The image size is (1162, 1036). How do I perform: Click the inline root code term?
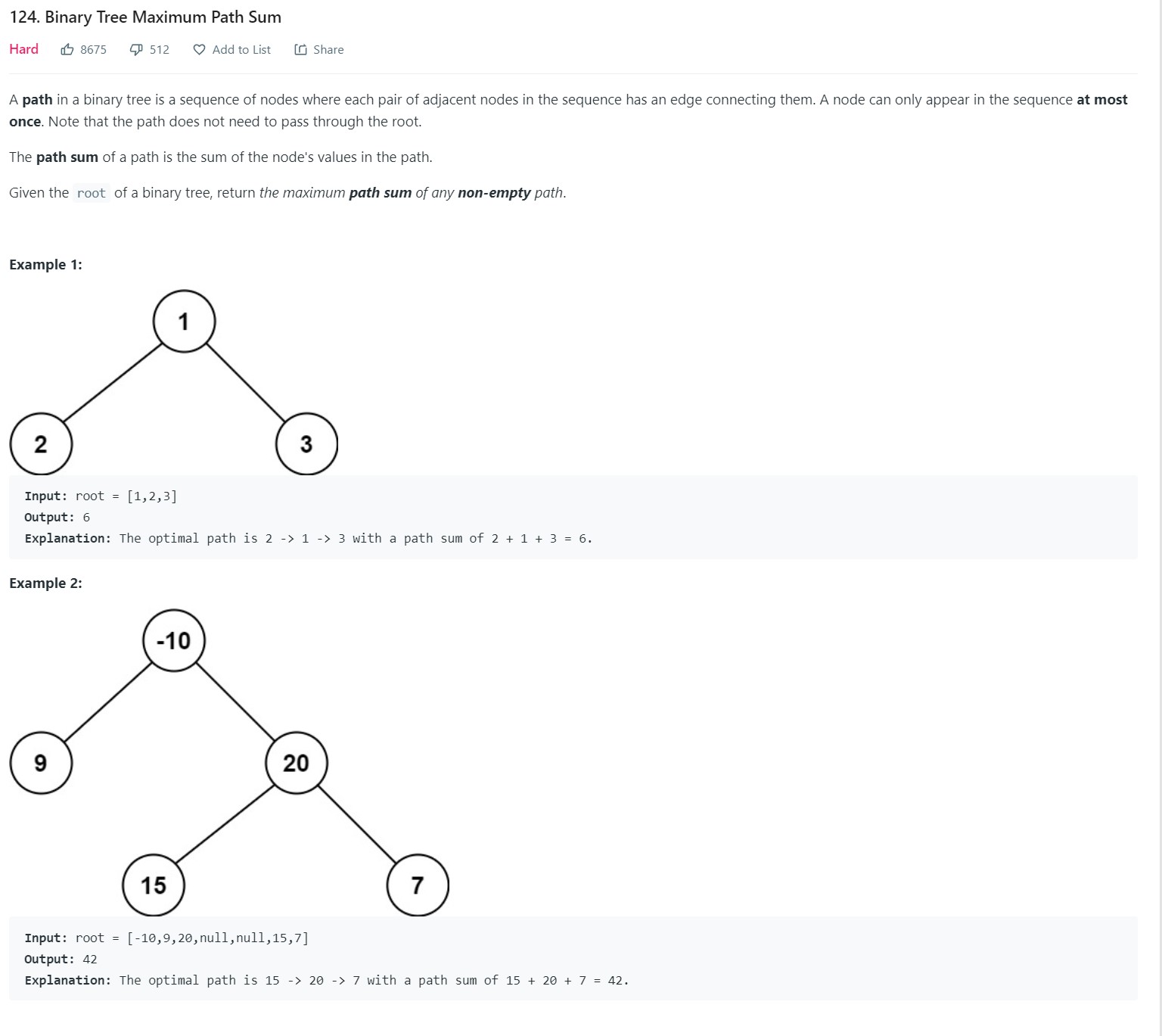point(91,193)
